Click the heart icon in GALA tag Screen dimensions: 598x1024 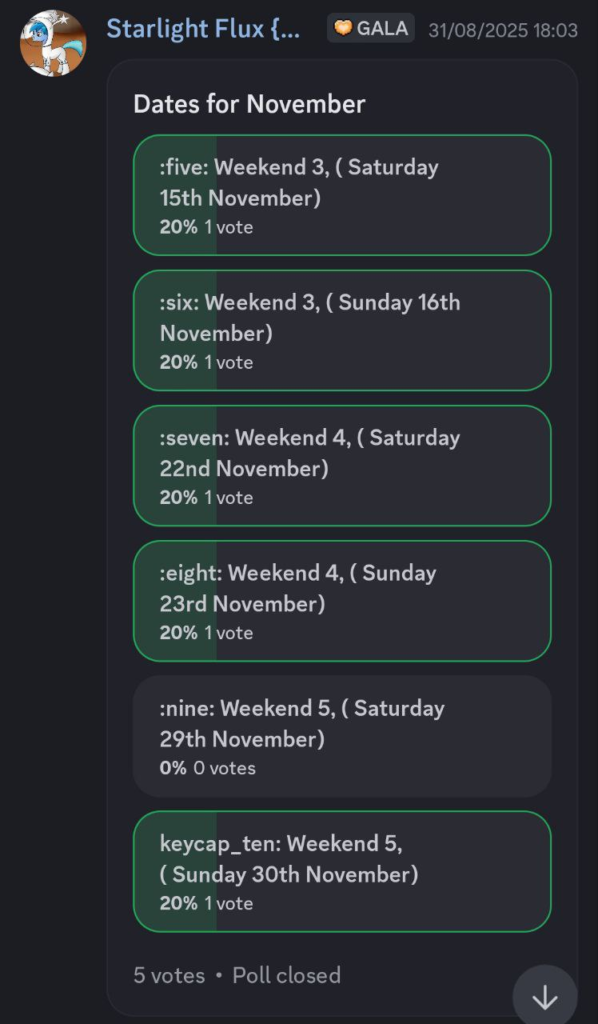[x=344, y=28]
